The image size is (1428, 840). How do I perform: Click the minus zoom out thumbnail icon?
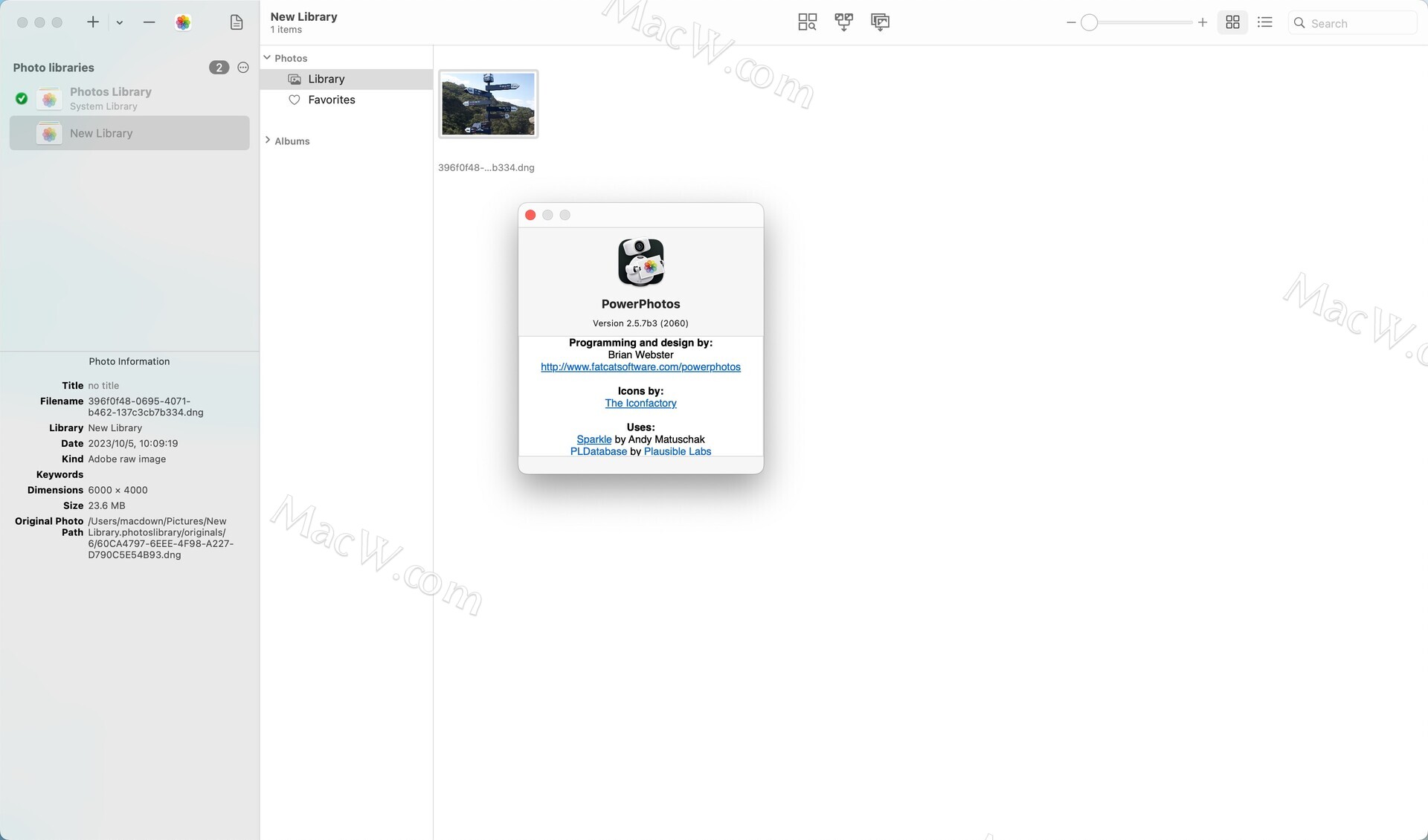coord(1071,23)
